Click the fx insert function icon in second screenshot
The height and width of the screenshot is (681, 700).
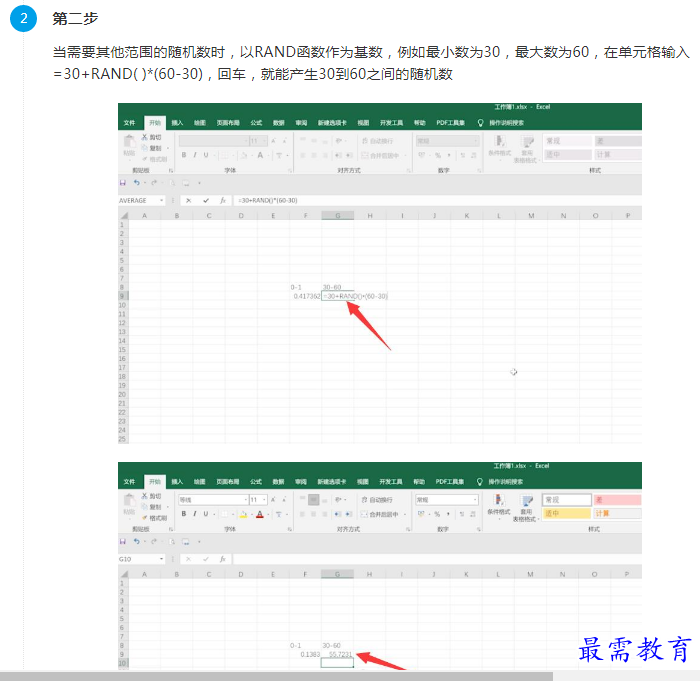(x=223, y=559)
